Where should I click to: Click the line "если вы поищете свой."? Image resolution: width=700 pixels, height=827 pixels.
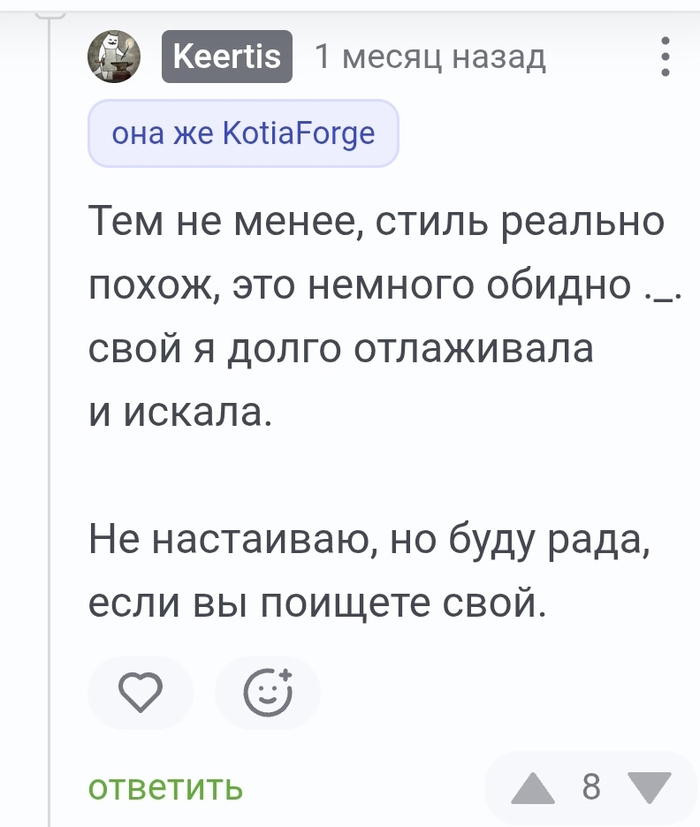click(x=318, y=604)
